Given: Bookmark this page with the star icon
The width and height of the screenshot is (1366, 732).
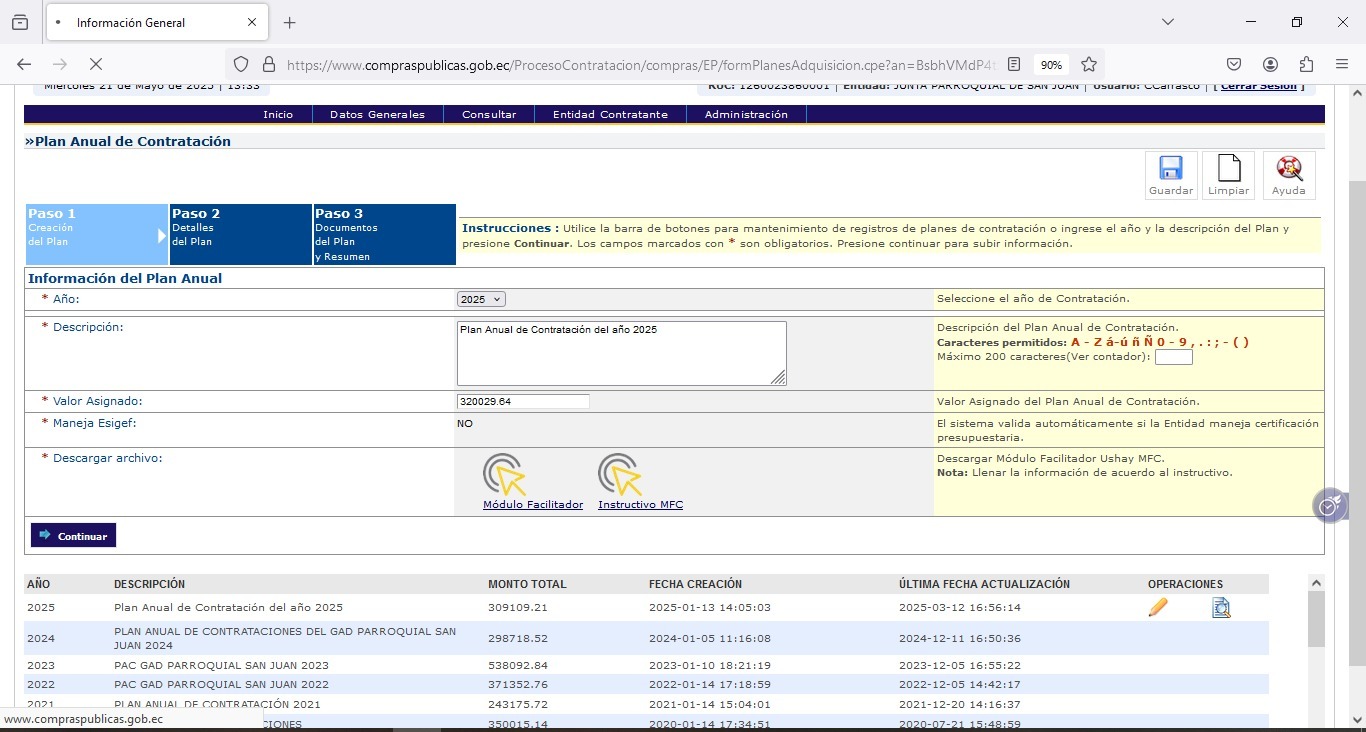Looking at the screenshot, I should 1089,64.
